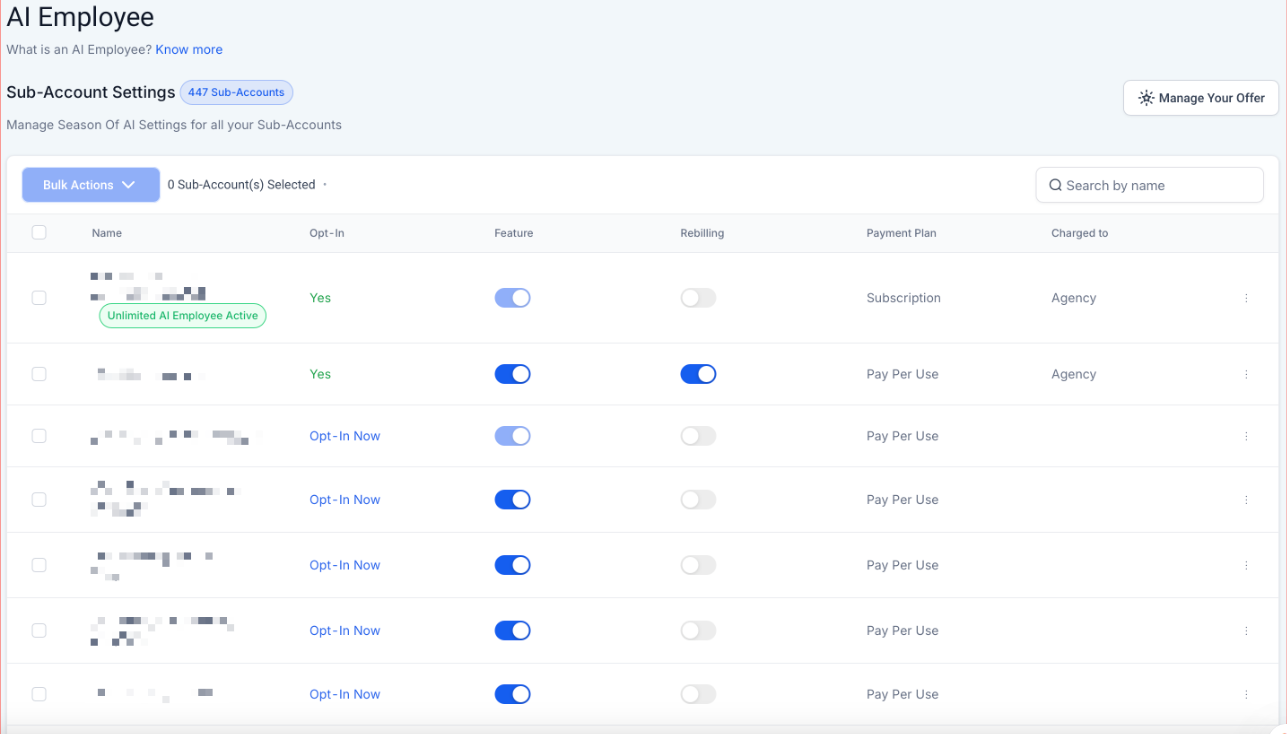Turn off Rebilling for the second sub-account
This screenshot has height=734, width=1287.
pyautogui.click(x=698, y=374)
